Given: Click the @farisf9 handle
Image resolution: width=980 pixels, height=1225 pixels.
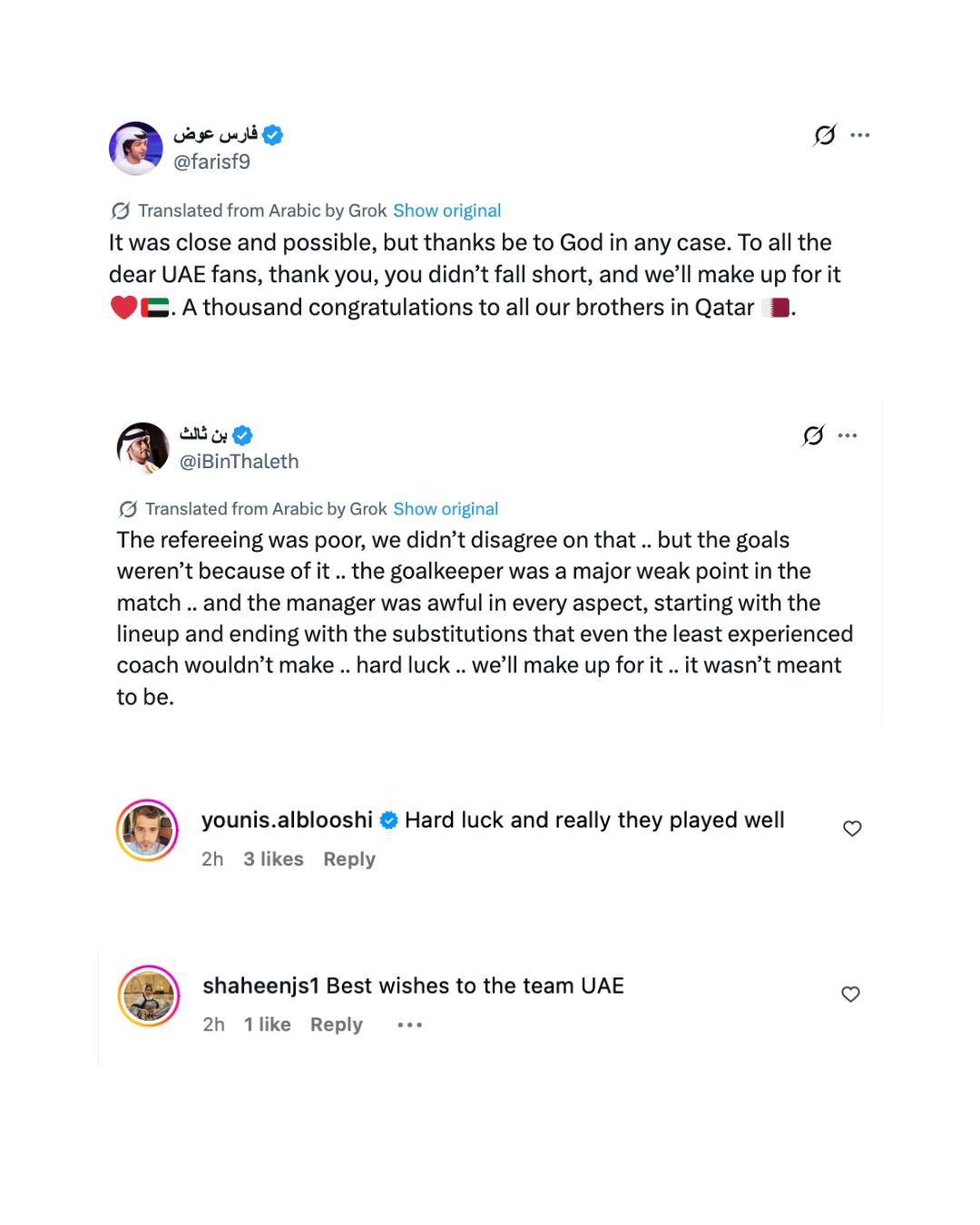Looking at the screenshot, I should click(x=211, y=162).
